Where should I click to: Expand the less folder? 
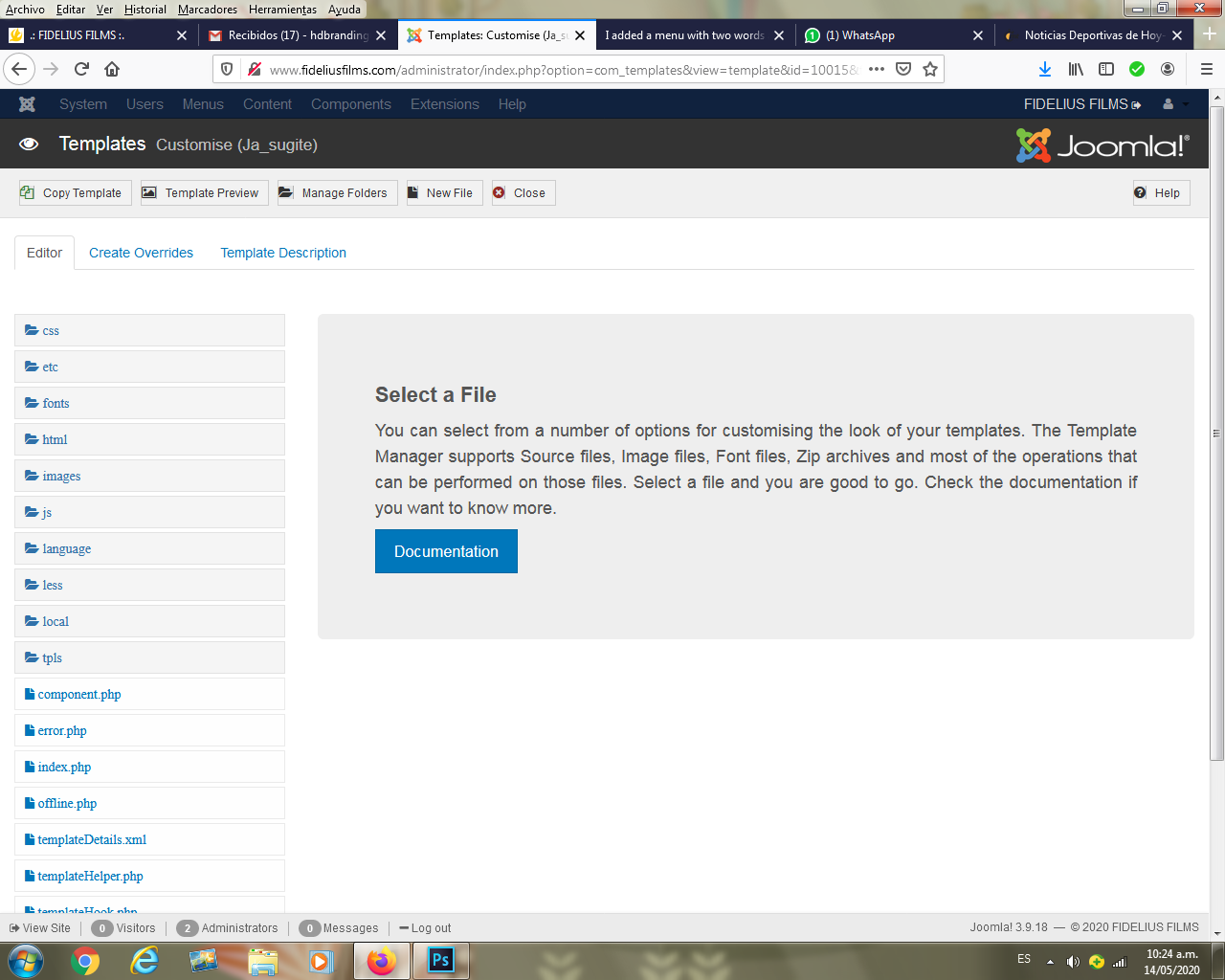(x=149, y=585)
